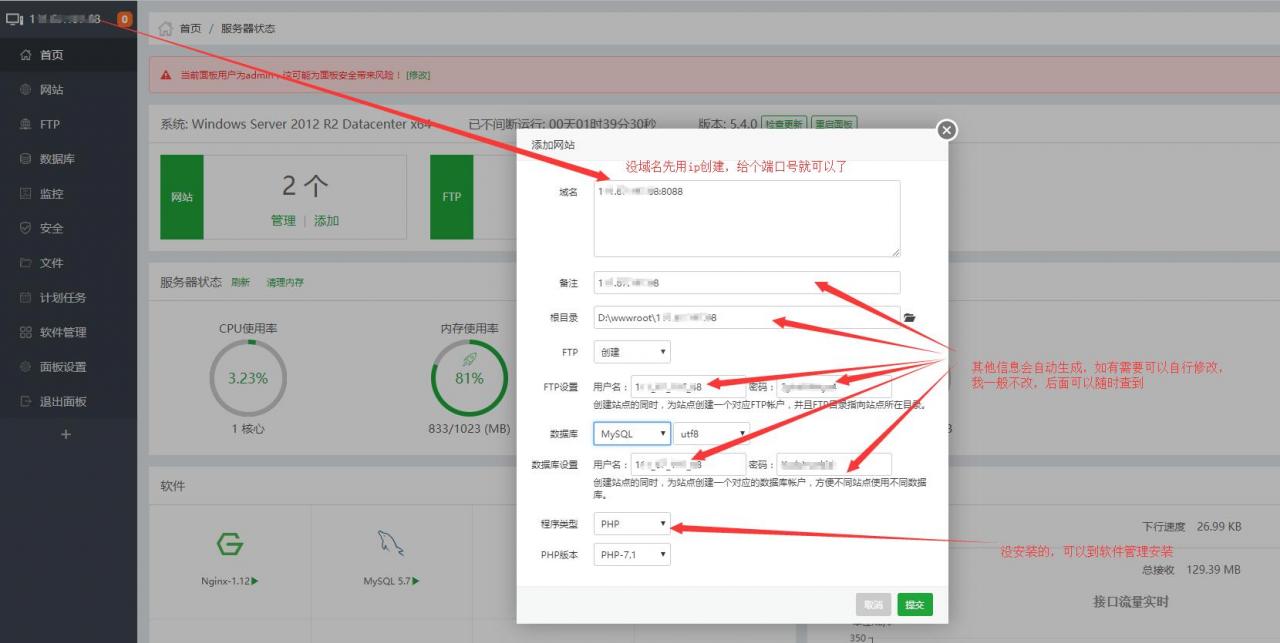
Task: Open the PHP版本 PHP-7.1 dropdown
Action: pos(632,554)
